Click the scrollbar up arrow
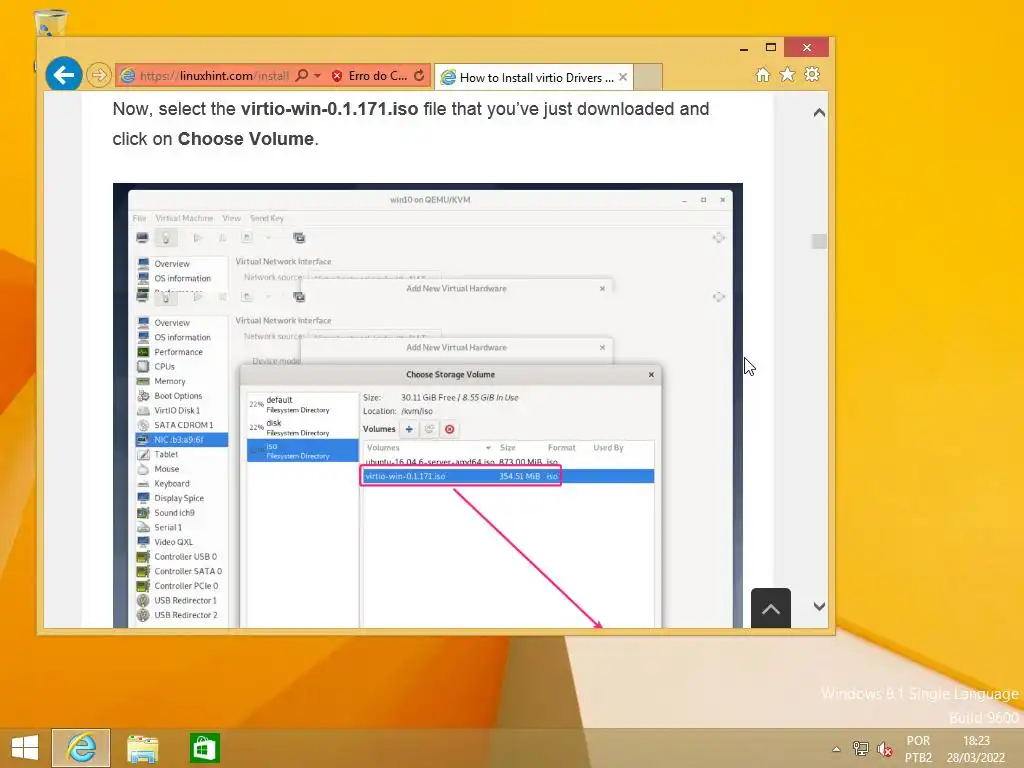Image resolution: width=1024 pixels, height=768 pixels. (819, 113)
